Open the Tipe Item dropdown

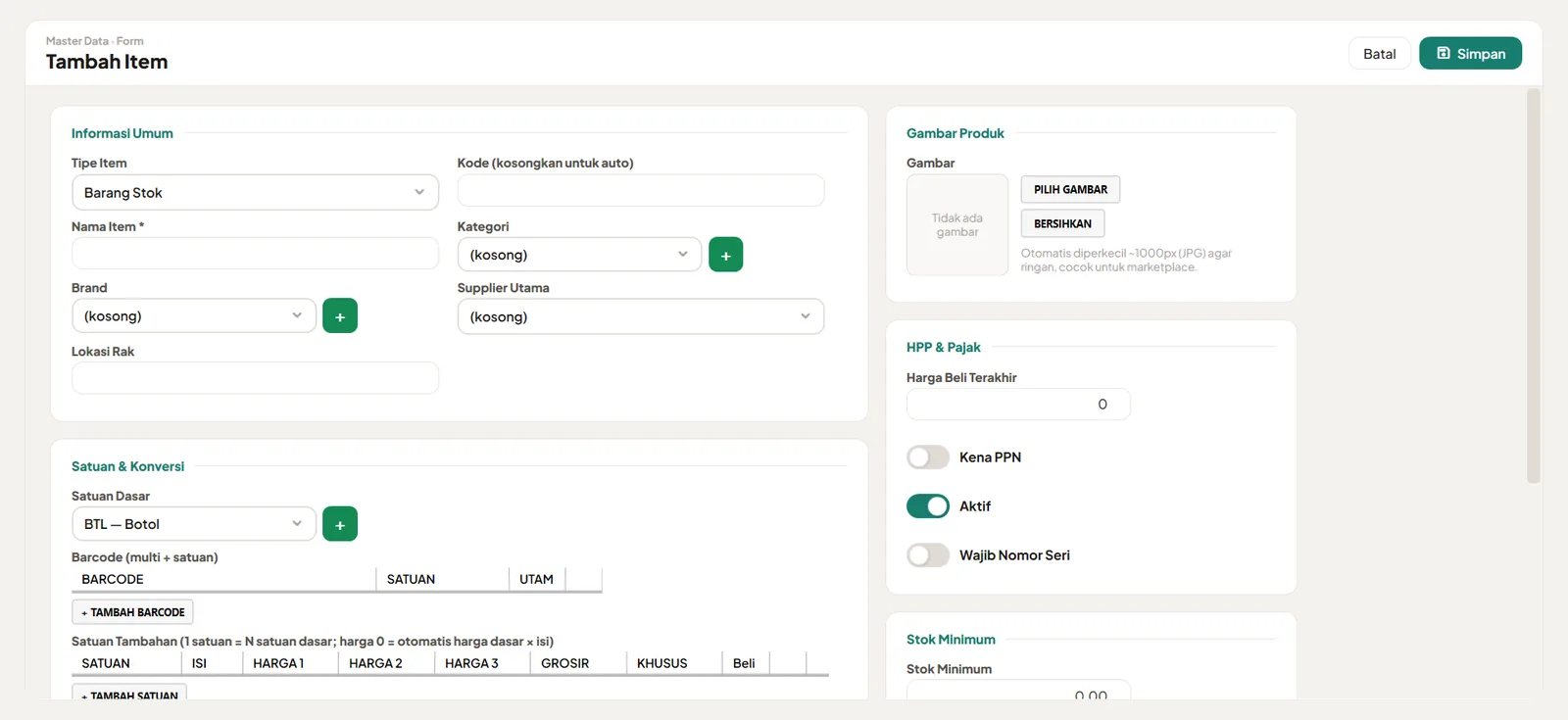tap(255, 192)
